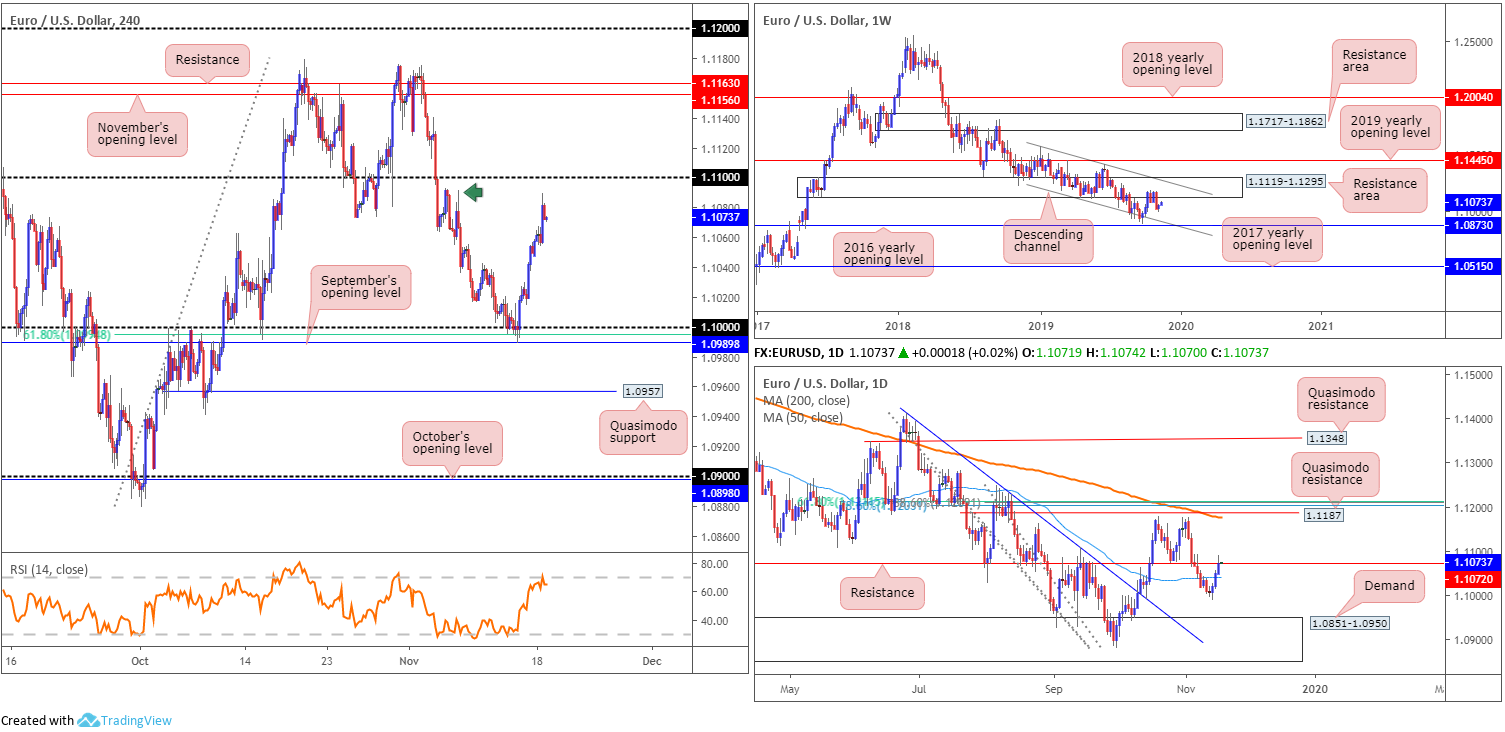Click the blue 1.09898 price tag
Screen dimensions: 1505x732
pos(720,342)
